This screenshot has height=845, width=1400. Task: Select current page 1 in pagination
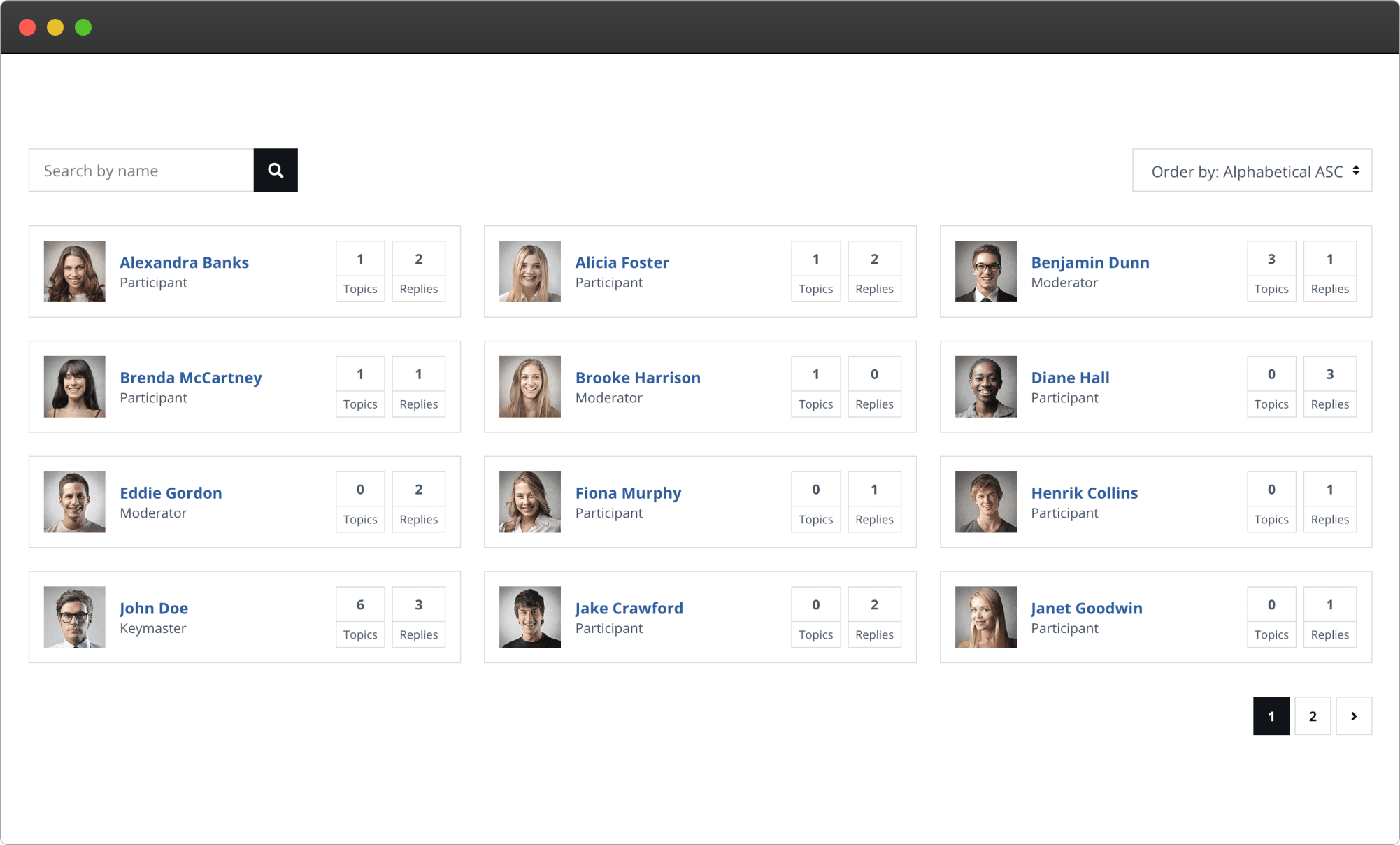[1271, 716]
